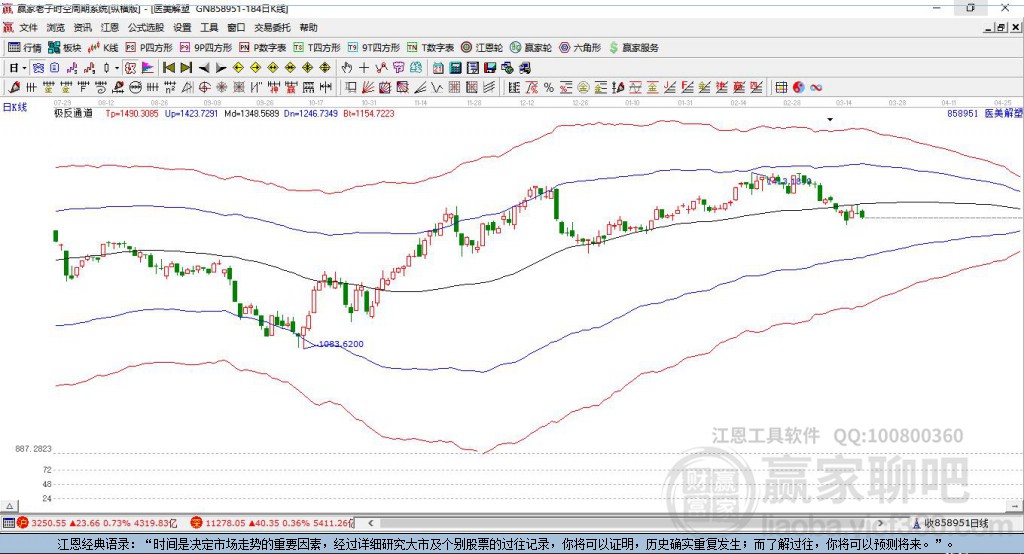Open the 赢家轮 wheel tool
The width and height of the screenshot is (1024, 554).
tap(531, 48)
